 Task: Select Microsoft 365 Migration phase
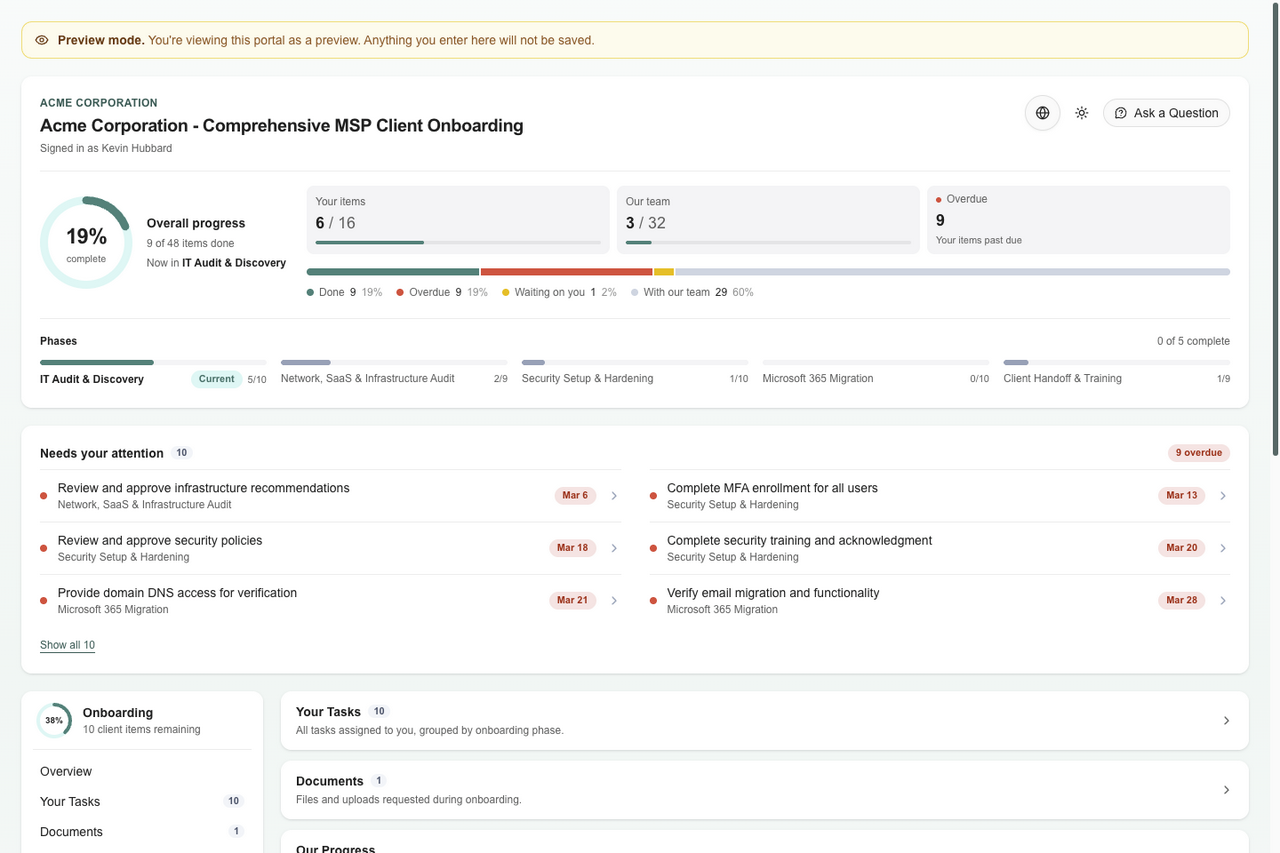876,373
